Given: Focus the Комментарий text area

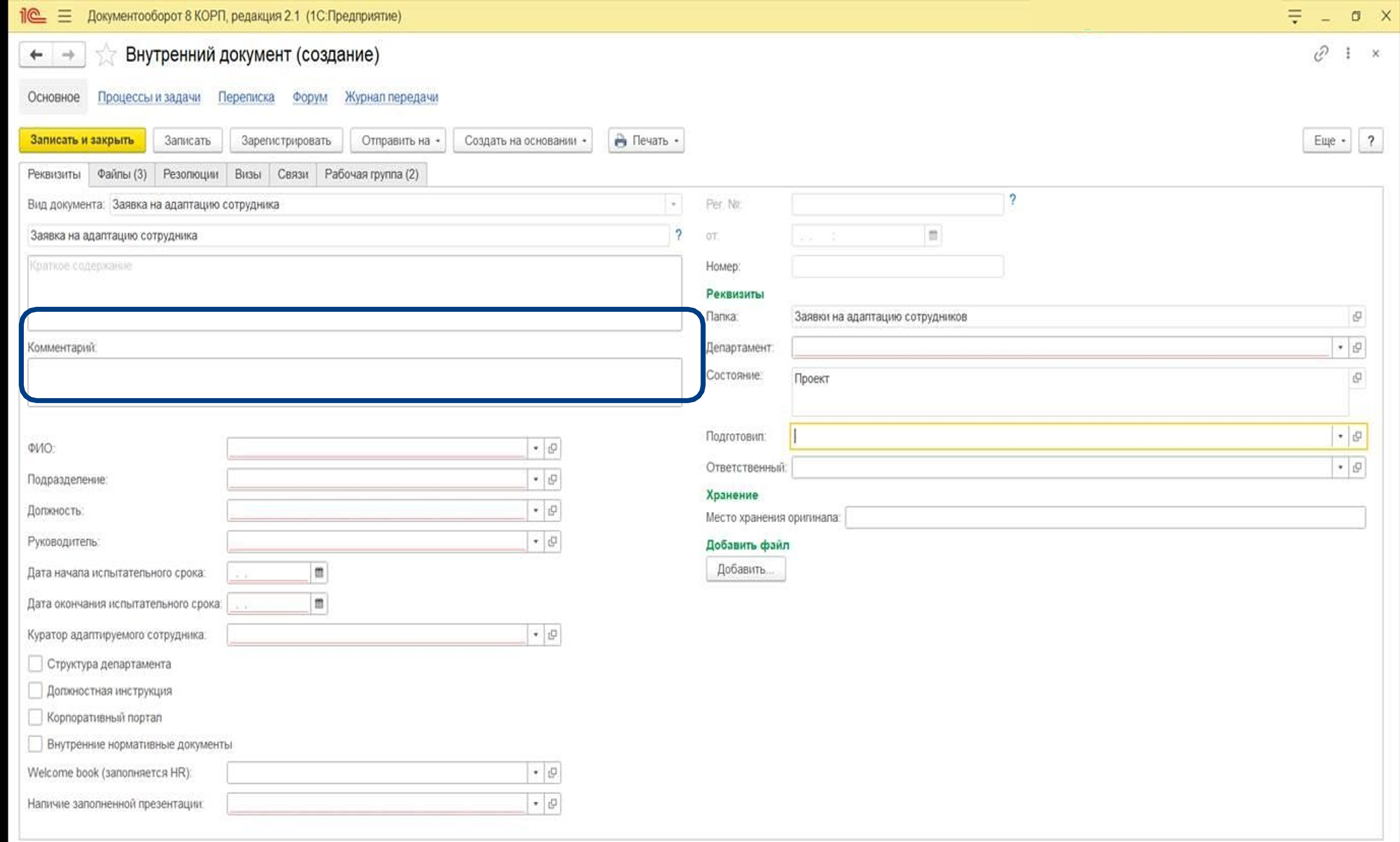Looking at the screenshot, I should 355,381.
